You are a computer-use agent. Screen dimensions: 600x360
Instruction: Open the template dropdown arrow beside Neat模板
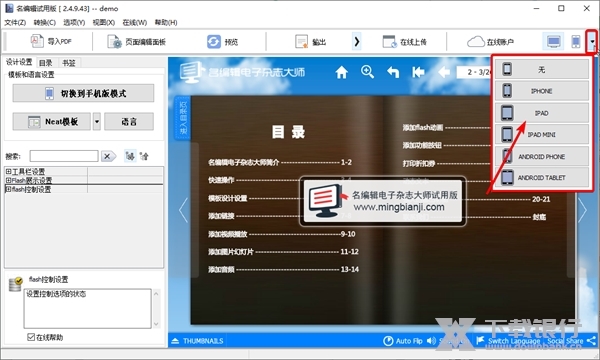click(97, 122)
